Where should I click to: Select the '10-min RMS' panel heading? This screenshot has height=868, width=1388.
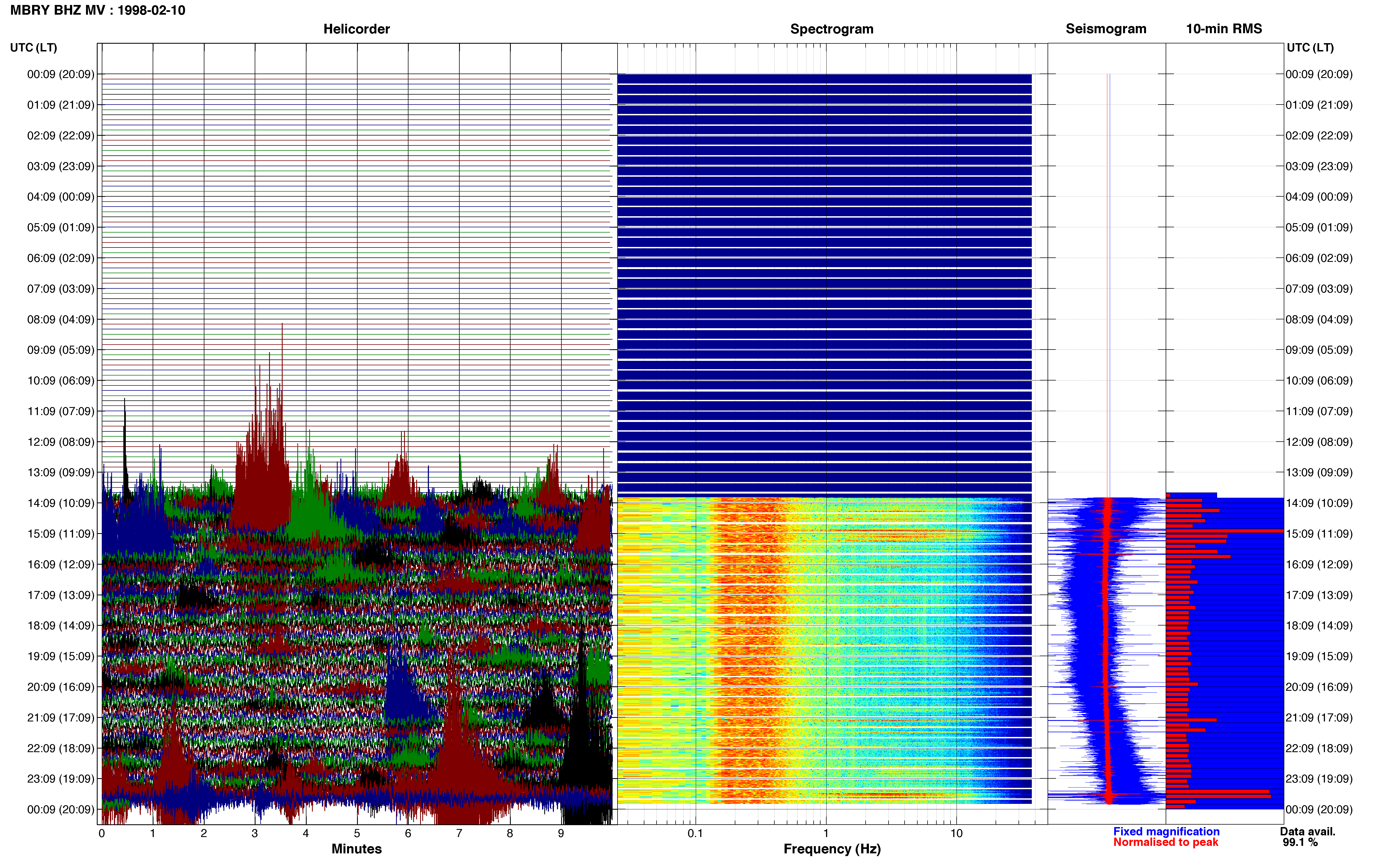point(1224,29)
